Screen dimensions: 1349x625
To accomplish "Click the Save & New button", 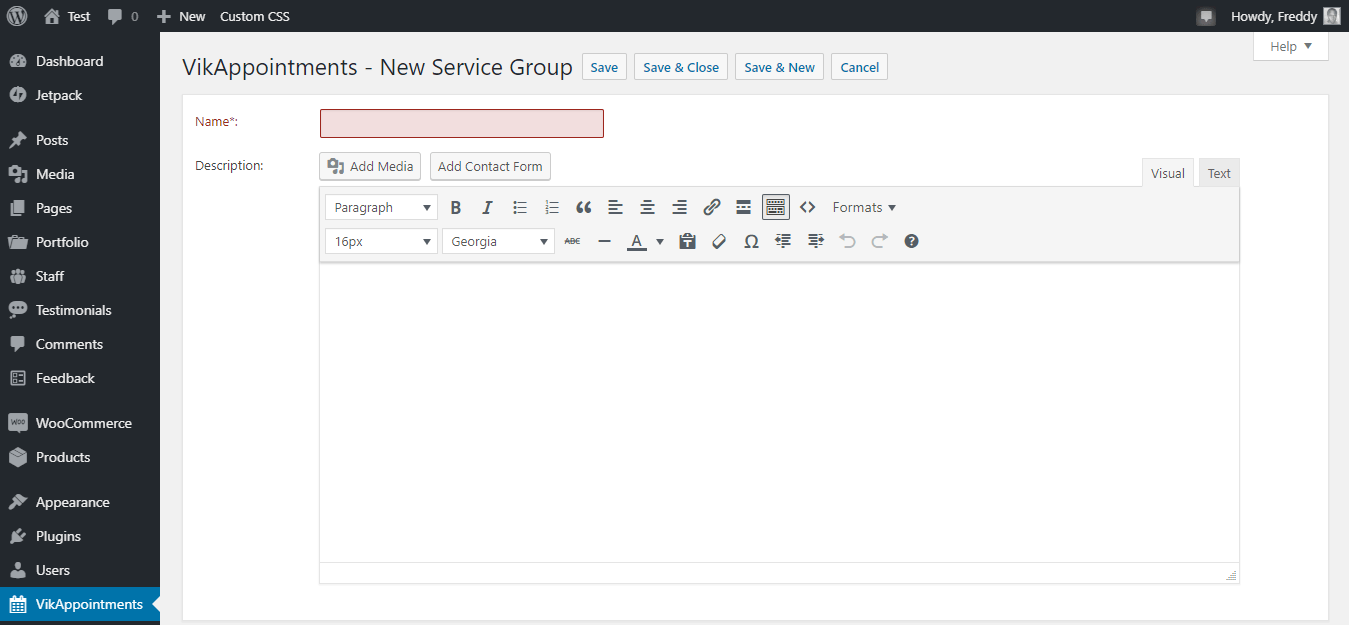I will pyautogui.click(x=779, y=67).
